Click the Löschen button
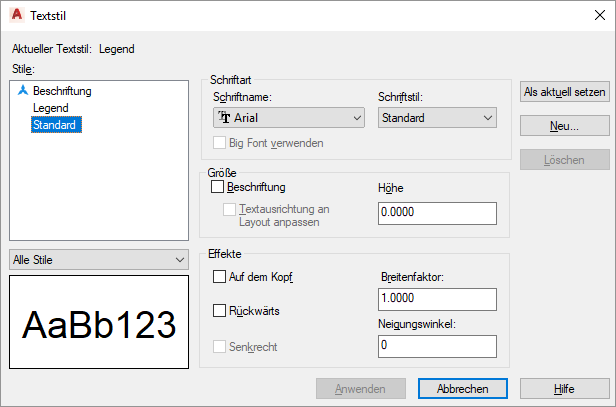This screenshot has height=407, width=616. tap(565, 160)
